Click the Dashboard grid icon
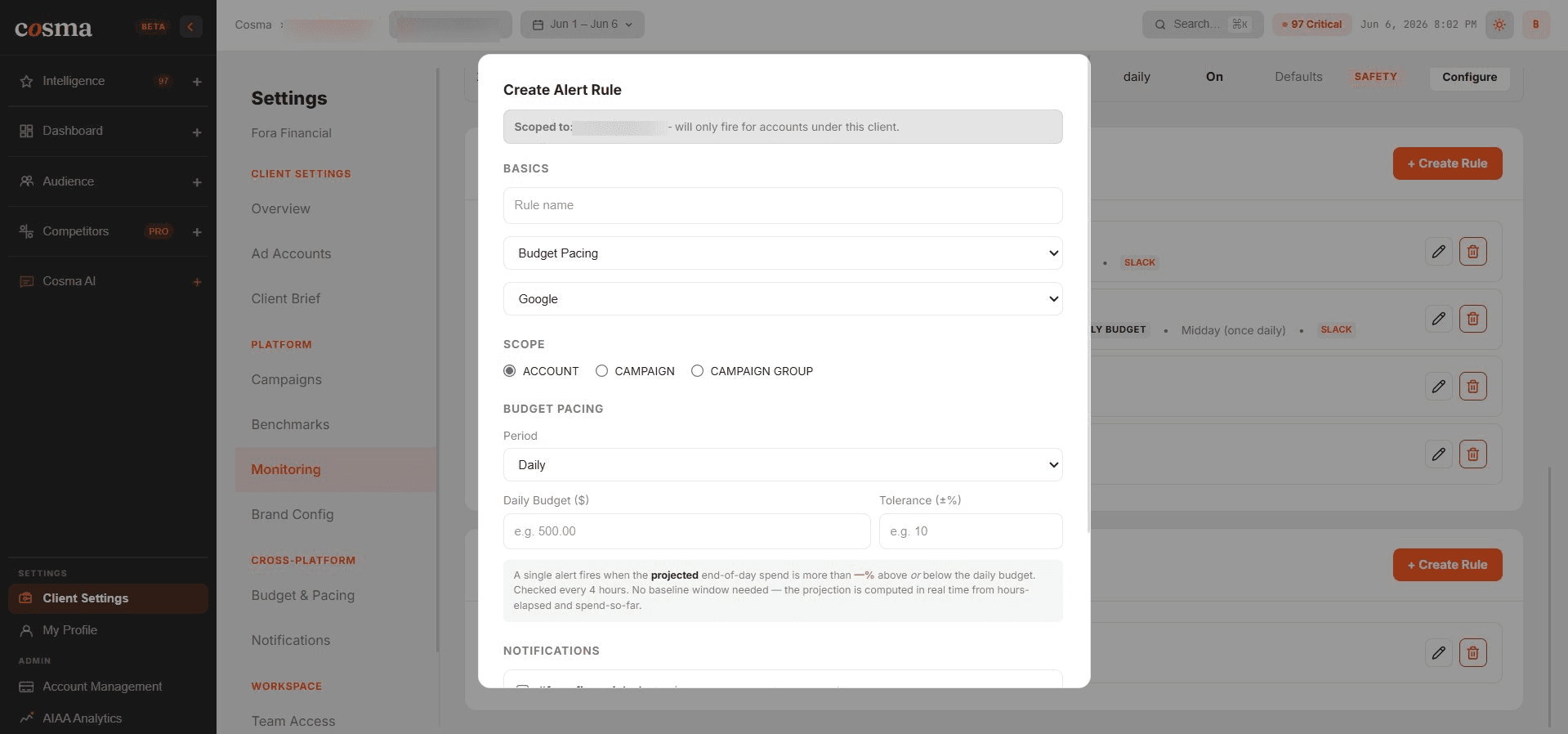Viewport: 1568px width, 734px height. 26,131
